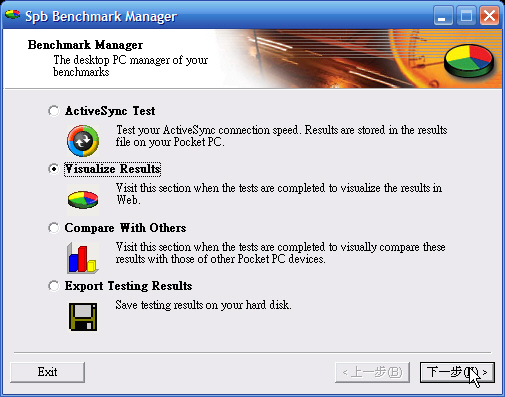Click the Visualize Results pie chart icon

83,199
